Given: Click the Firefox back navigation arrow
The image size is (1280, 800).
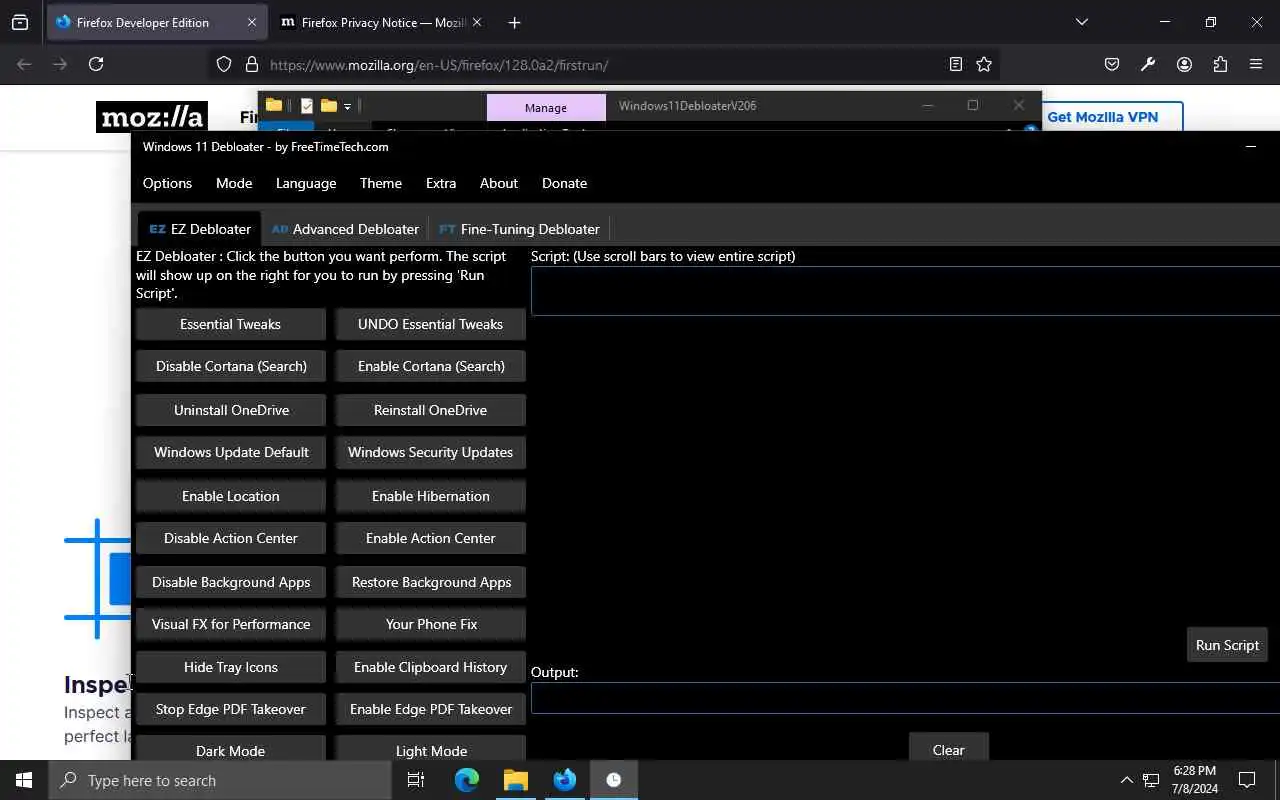Looking at the screenshot, I should coord(24,64).
